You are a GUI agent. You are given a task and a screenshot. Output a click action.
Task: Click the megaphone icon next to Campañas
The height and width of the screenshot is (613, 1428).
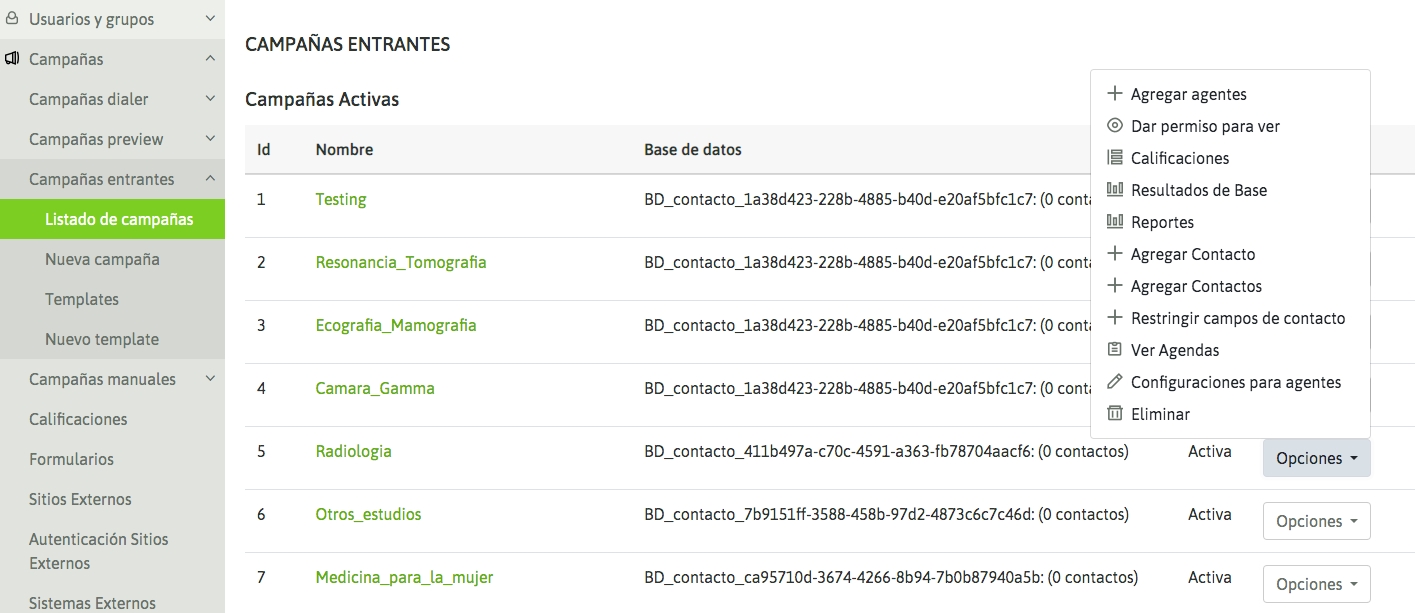13,59
